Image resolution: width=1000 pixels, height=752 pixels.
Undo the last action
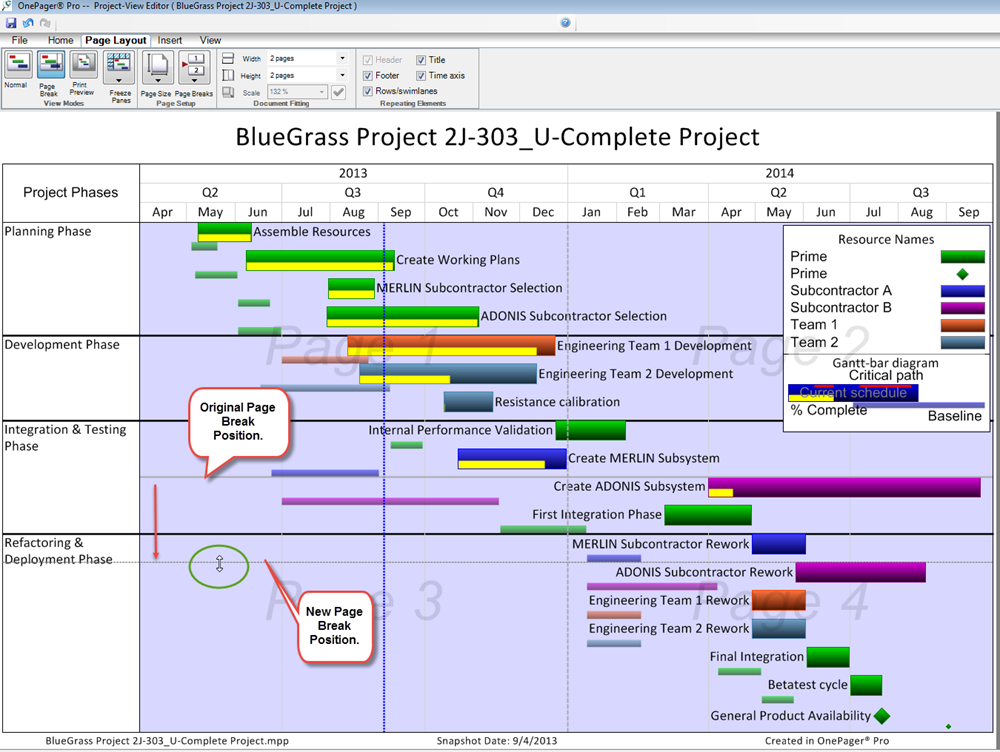click(28, 23)
